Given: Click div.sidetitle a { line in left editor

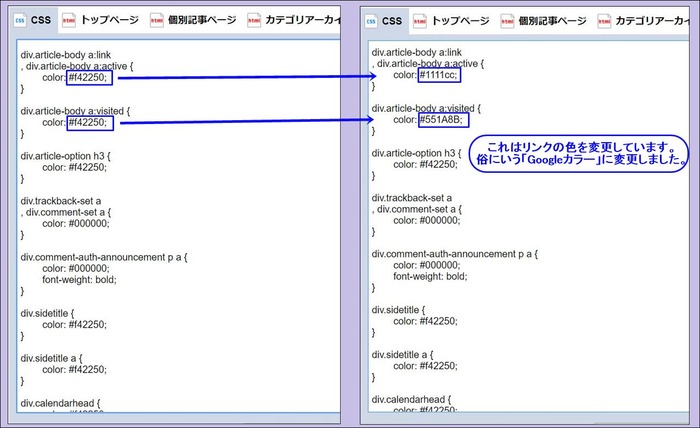Looking at the screenshot, I should point(51,358).
